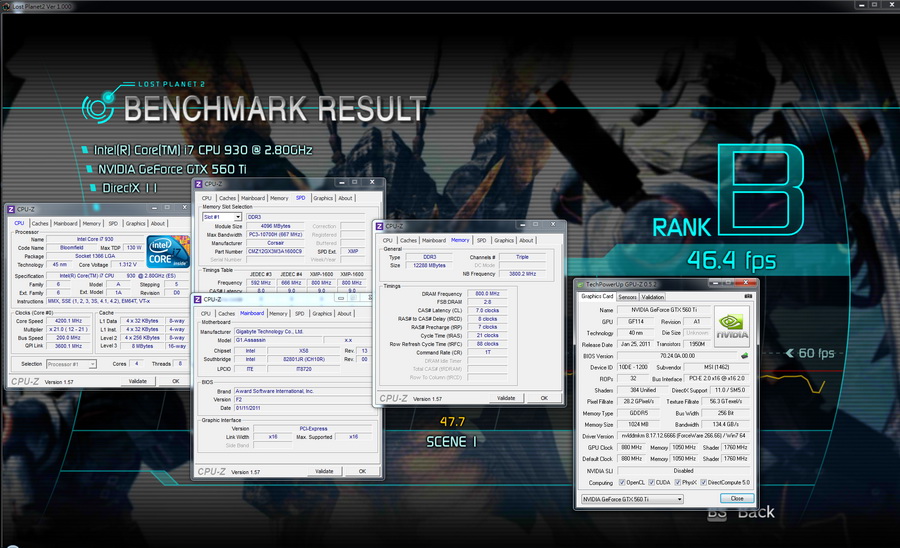The width and height of the screenshot is (900, 548).
Task: Click the GPU-Z Close button
Action: 737,499
